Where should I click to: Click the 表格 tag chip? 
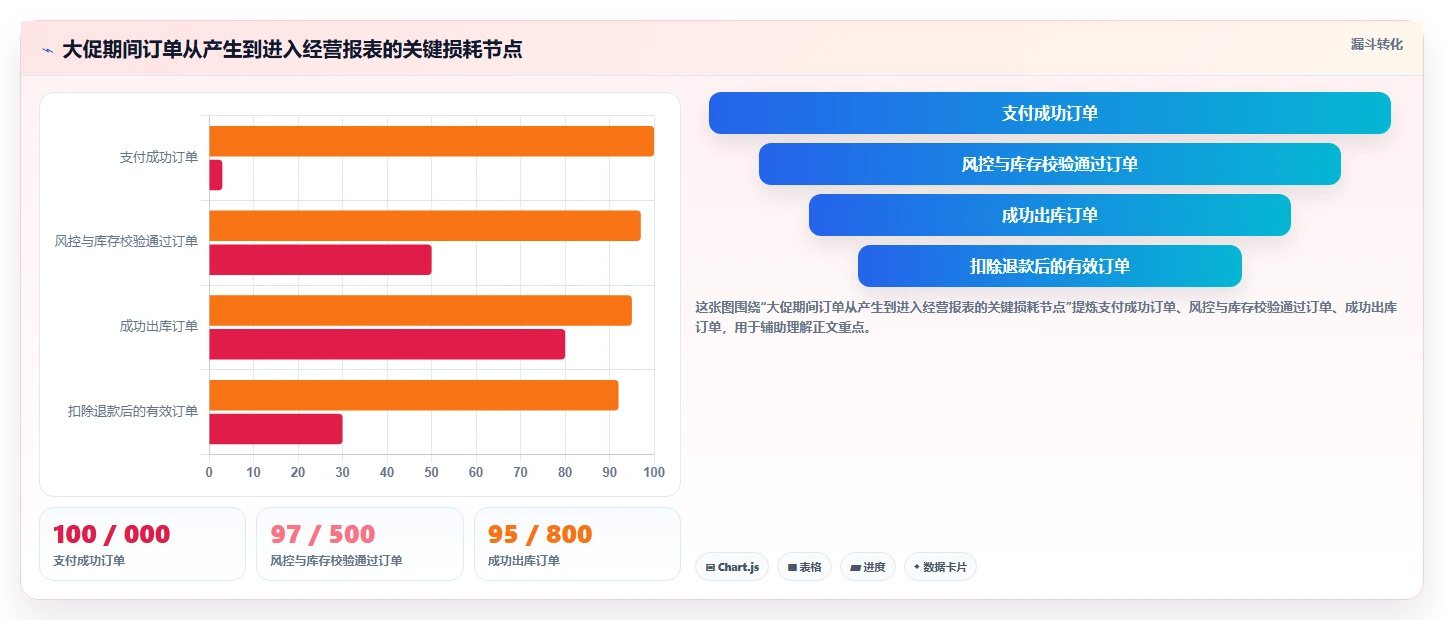804,567
